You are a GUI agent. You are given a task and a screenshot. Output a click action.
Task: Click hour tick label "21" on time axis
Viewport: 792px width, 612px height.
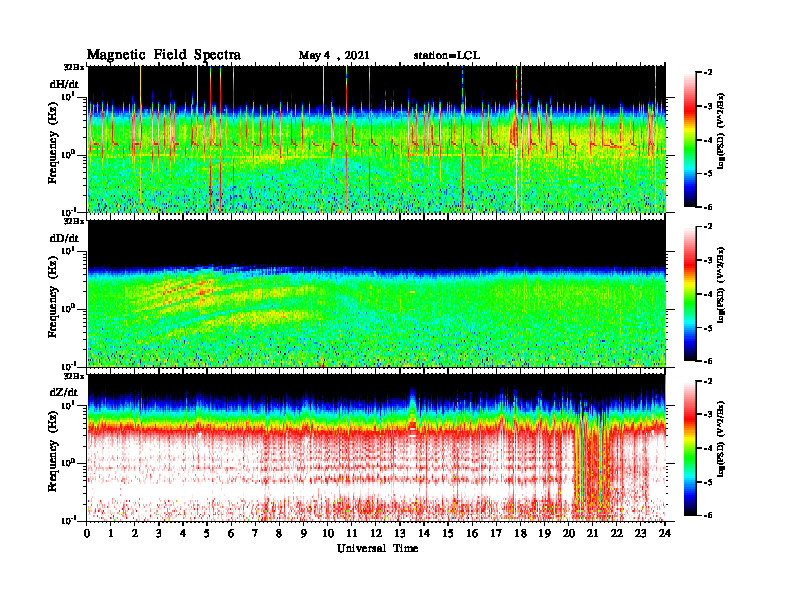(592, 534)
